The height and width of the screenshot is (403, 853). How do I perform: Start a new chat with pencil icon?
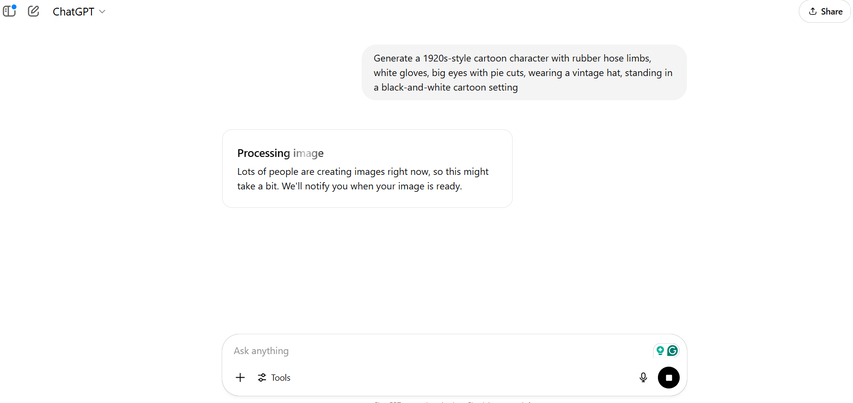click(x=34, y=12)
